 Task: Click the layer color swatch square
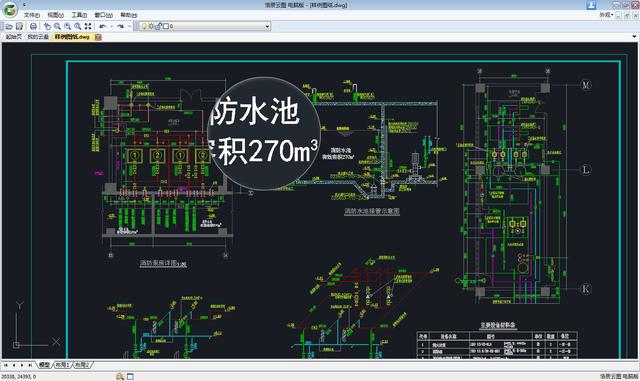(x=165, y=26)
